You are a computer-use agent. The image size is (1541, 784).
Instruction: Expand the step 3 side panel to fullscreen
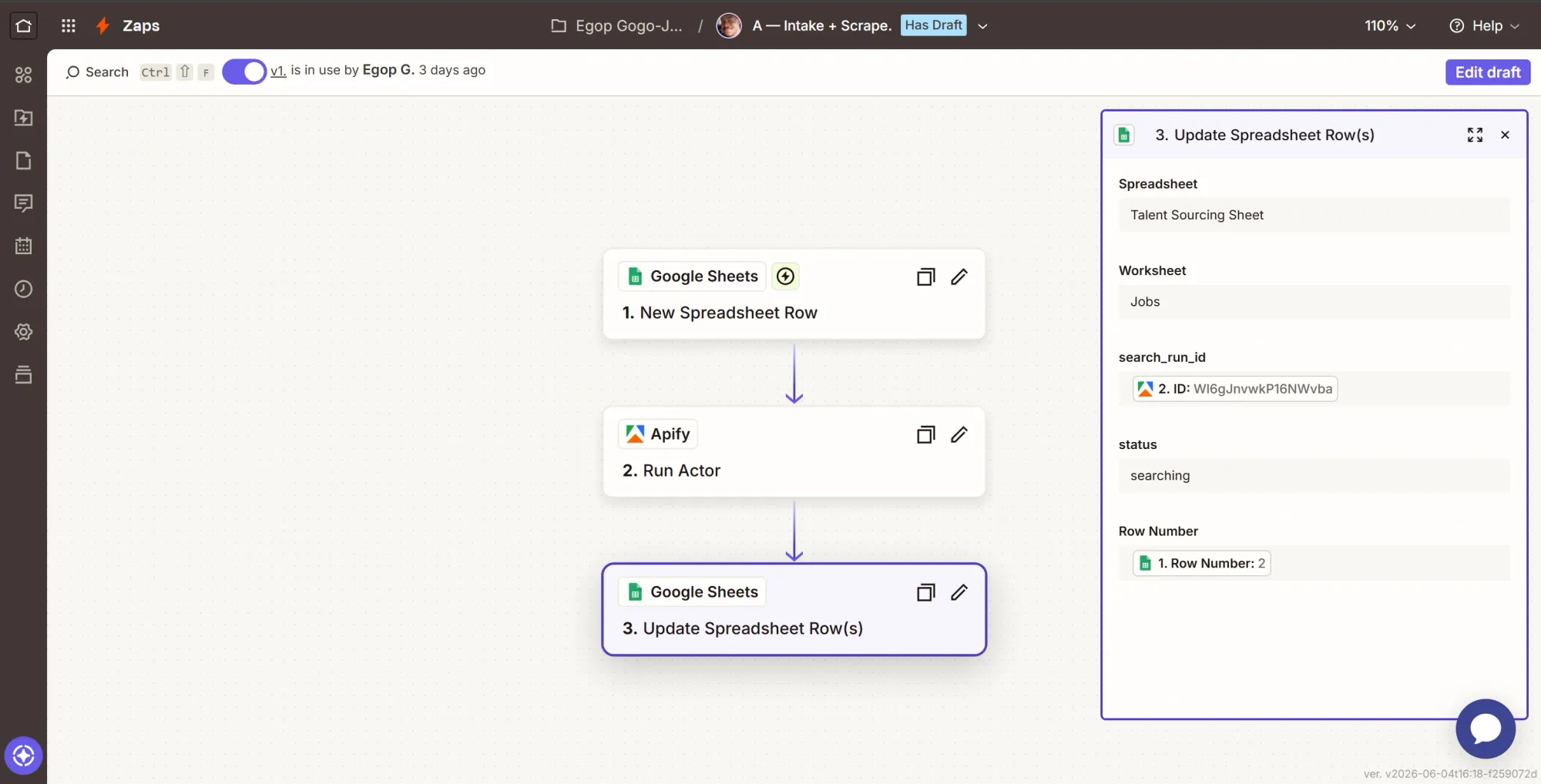(1475, 135)
